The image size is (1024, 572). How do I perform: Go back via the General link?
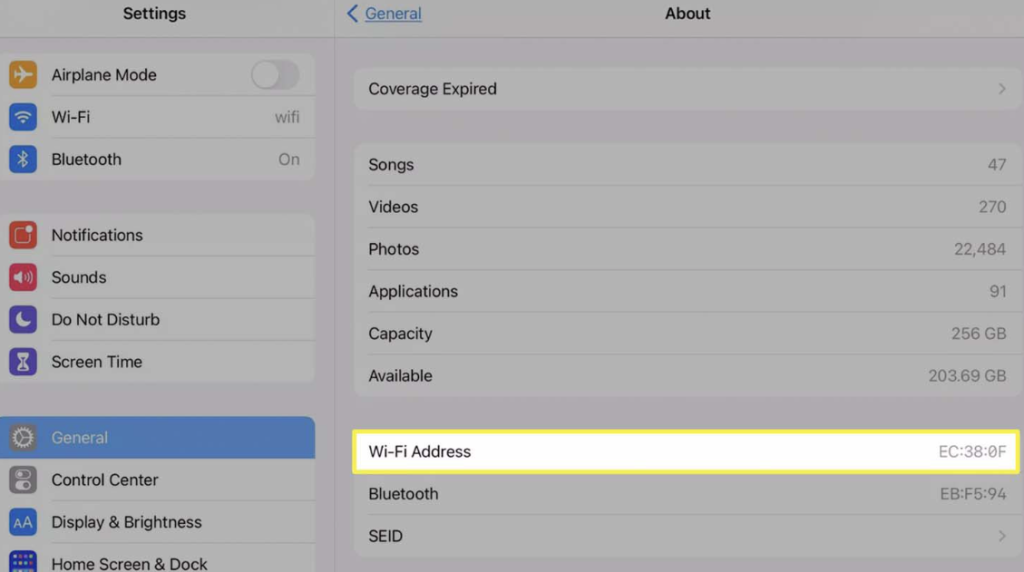392,14
